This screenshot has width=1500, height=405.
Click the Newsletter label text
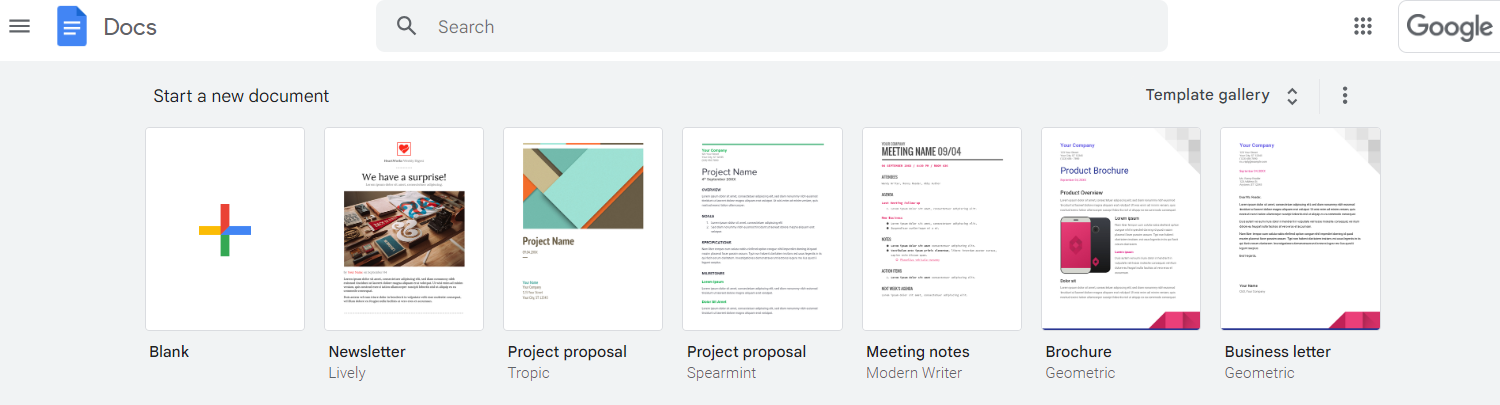tap(367, 352)
